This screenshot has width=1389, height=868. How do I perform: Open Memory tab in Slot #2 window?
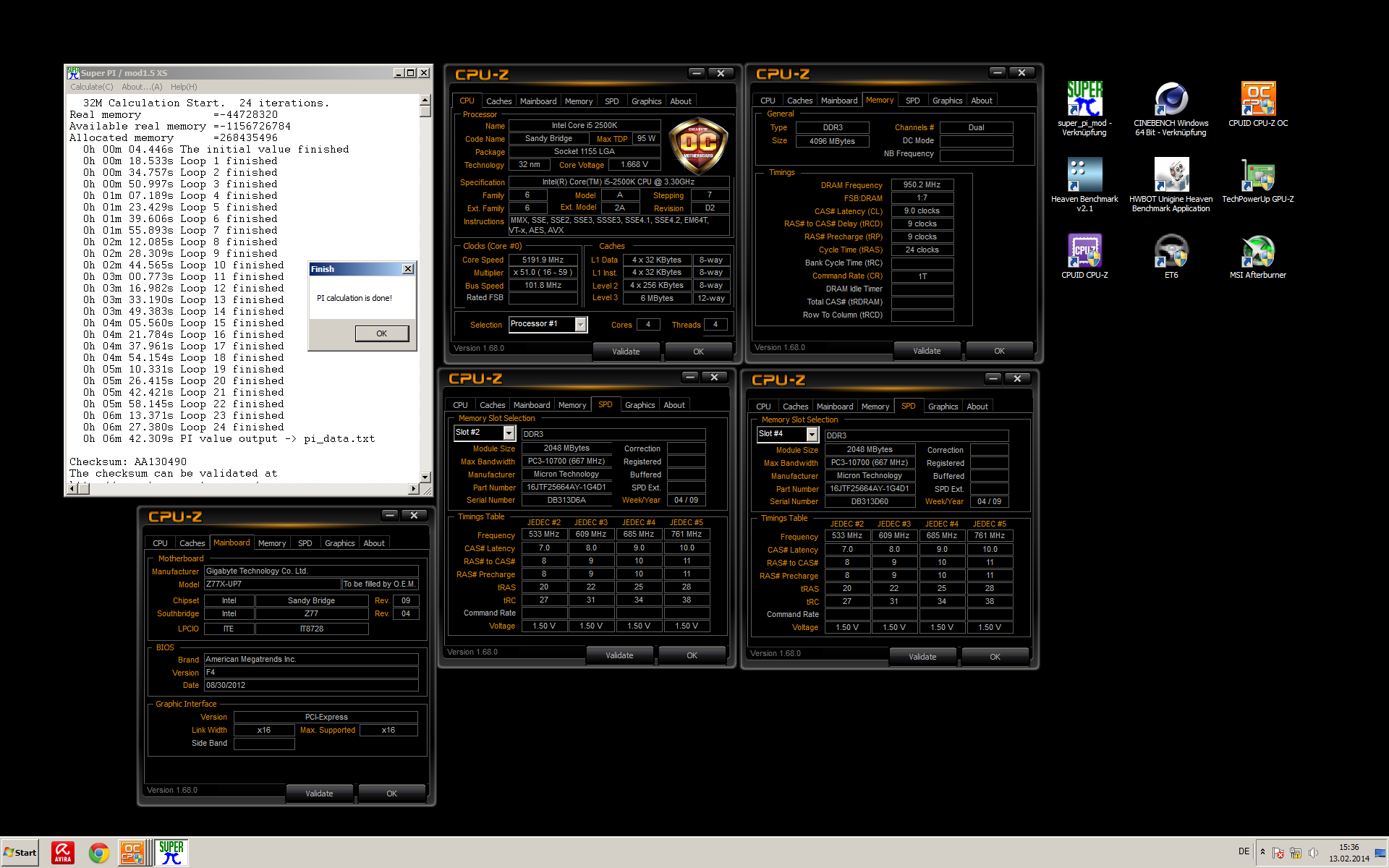point(572,405)
